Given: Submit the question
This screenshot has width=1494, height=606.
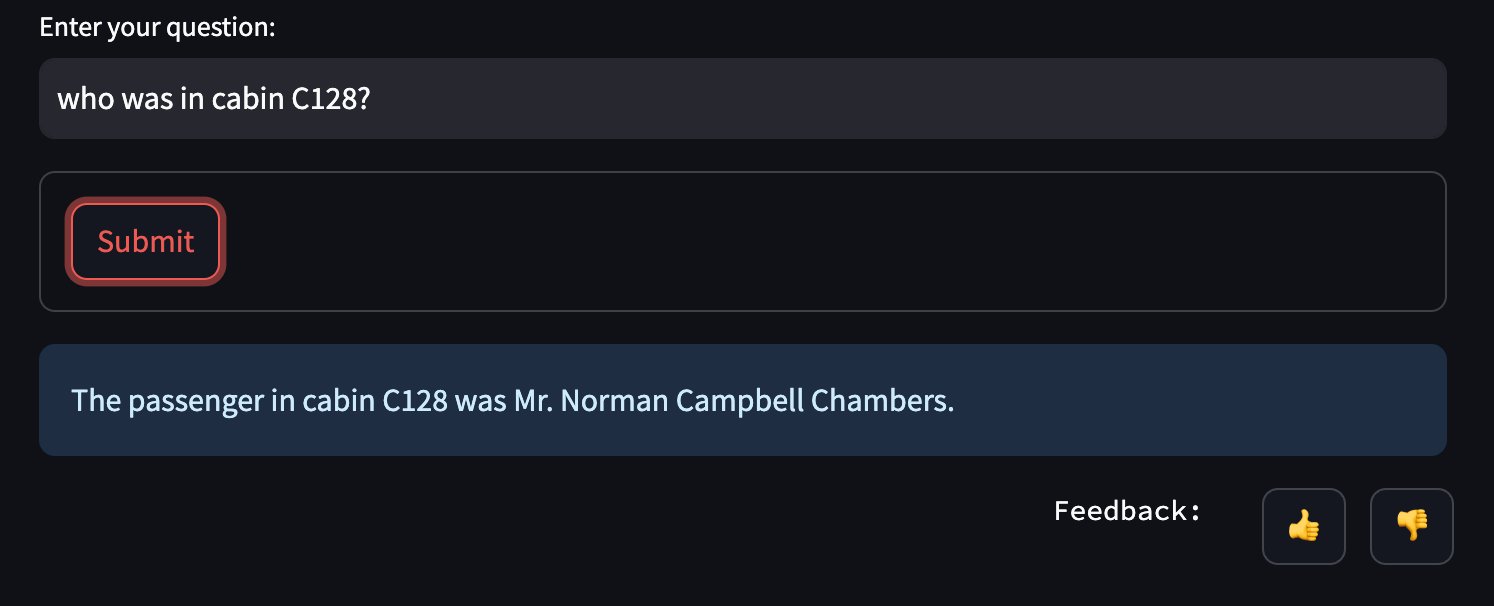Looking at the screenshot, I should 146,241.
